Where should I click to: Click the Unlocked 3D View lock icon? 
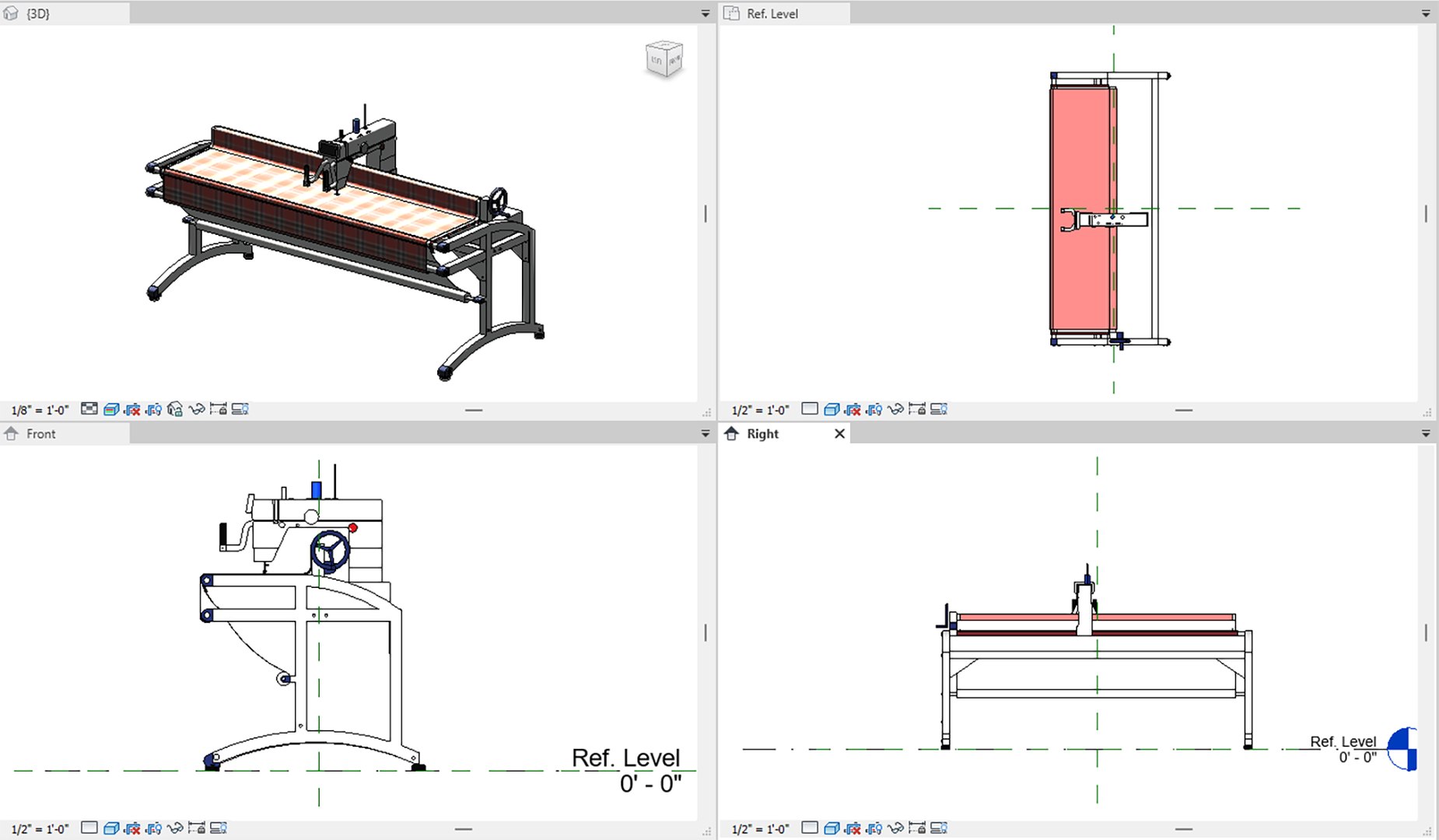pyautogui.click(x=175, y=409)
